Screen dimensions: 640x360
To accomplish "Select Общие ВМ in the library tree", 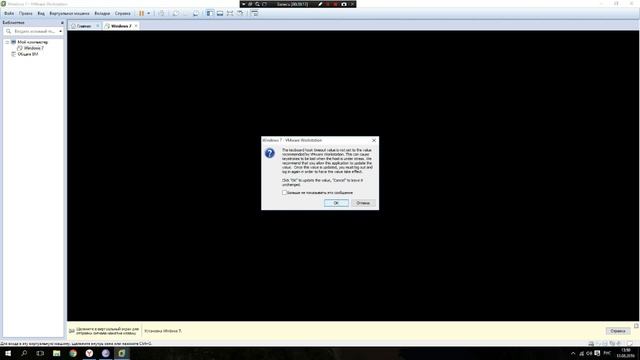I will pyautogui.click(x=28, y=54).
